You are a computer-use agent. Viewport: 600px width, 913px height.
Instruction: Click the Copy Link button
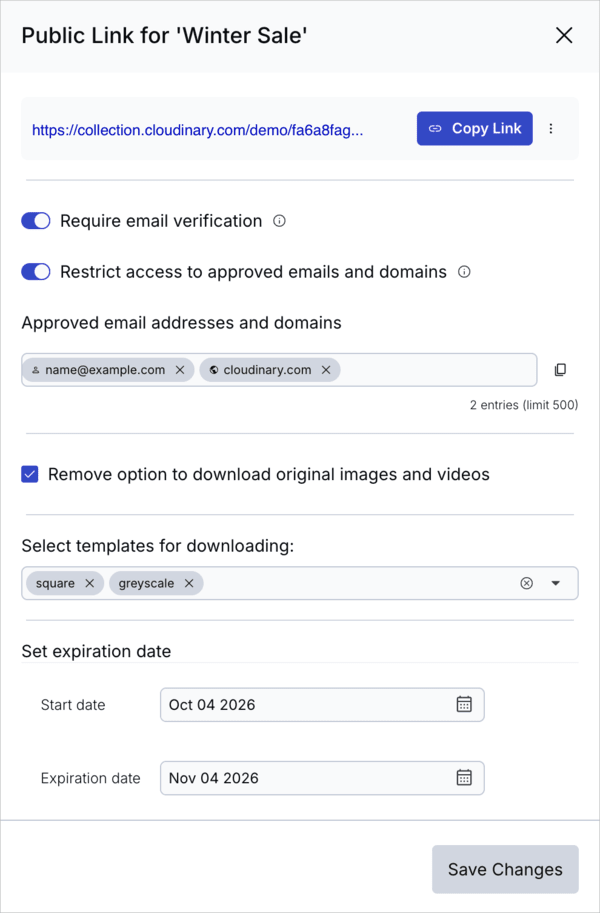tap(475, 129)
